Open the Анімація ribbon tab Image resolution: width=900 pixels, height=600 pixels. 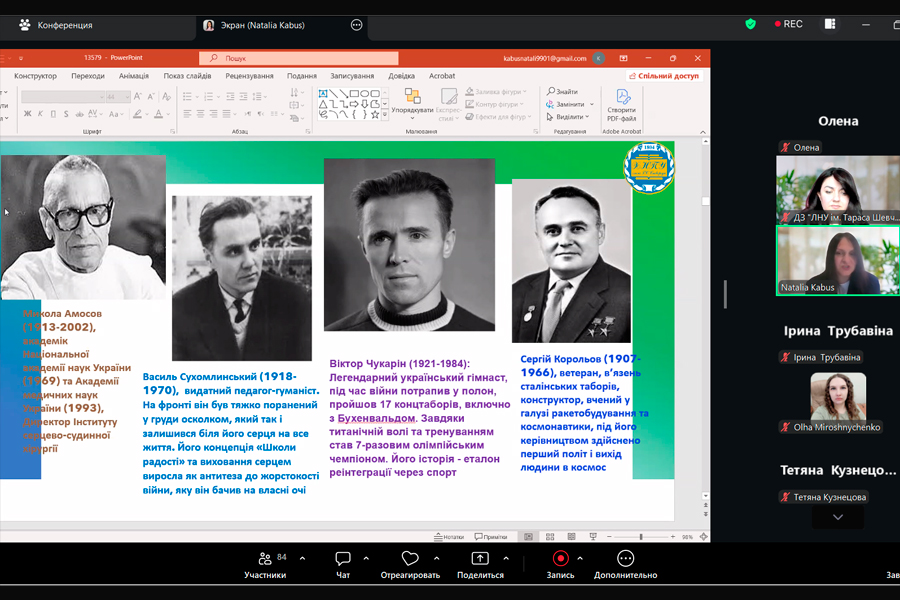click(133, 76)
